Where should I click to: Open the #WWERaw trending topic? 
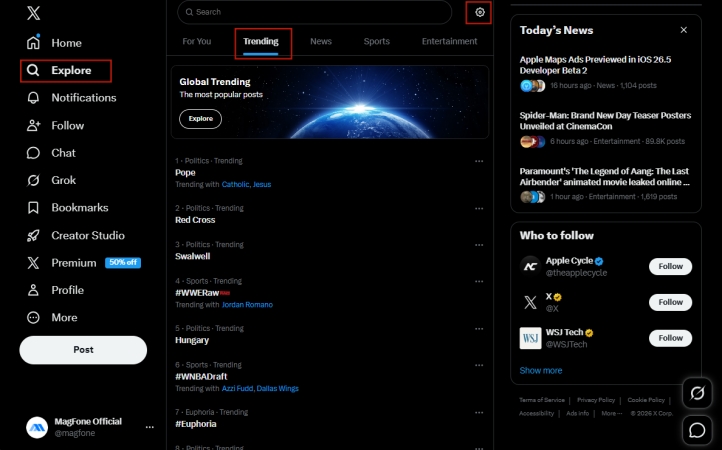[197, 293]
